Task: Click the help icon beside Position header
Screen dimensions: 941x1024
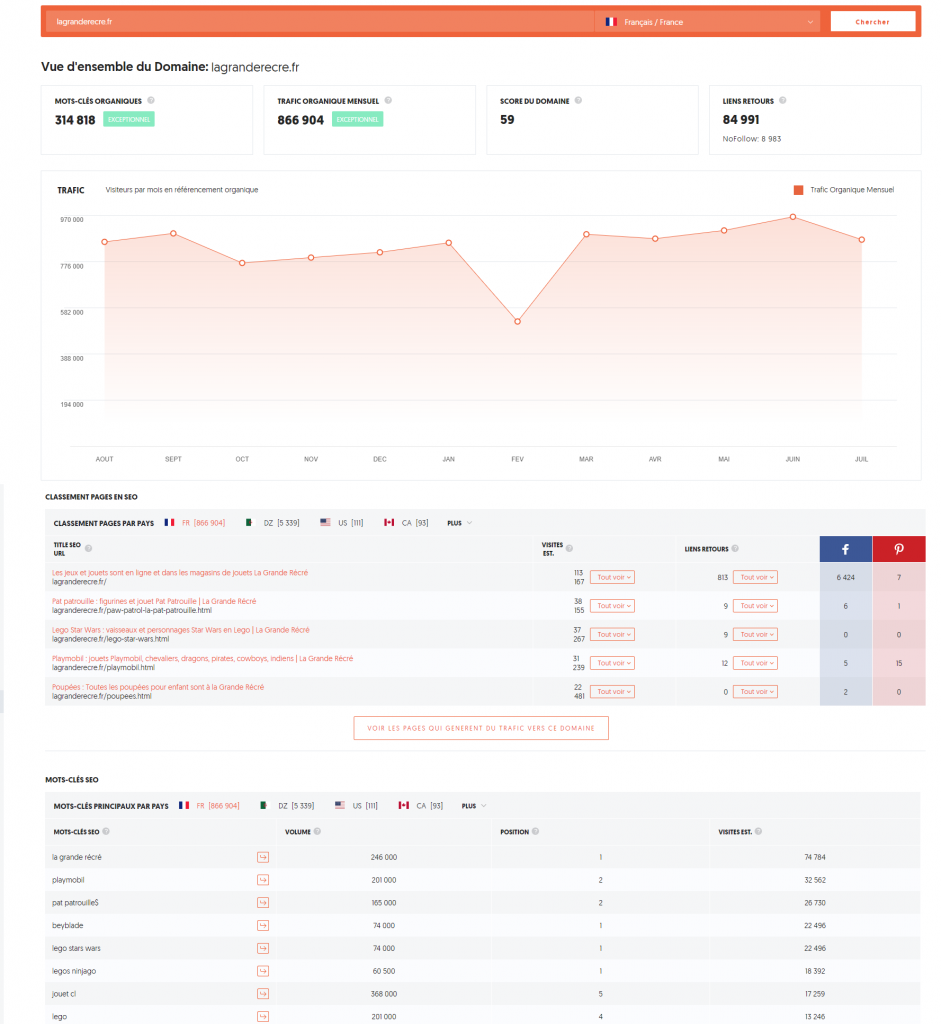Action: point(535,831)
